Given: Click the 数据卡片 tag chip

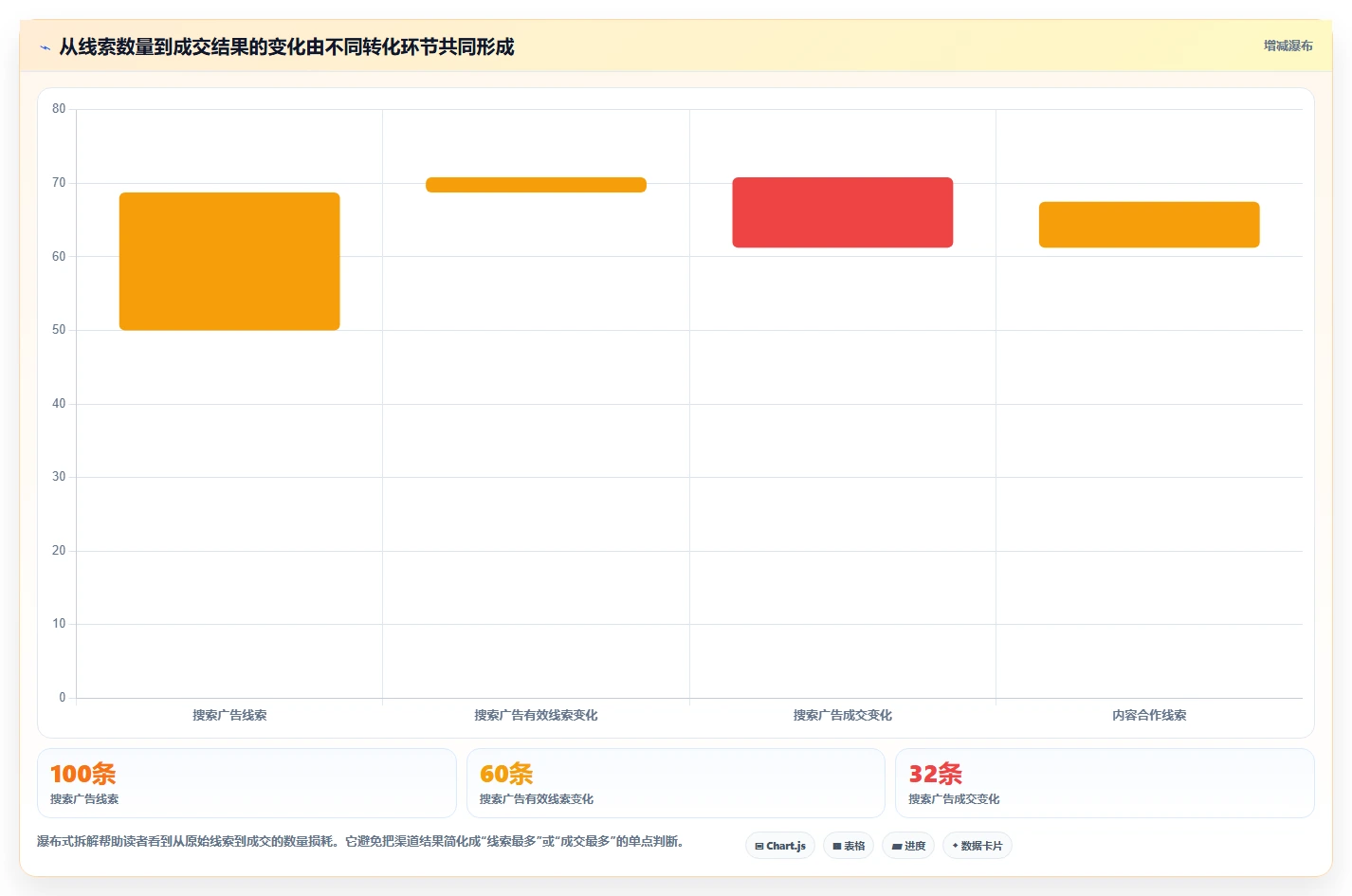Looking at the screenshot, I should [x=977, y=846].
